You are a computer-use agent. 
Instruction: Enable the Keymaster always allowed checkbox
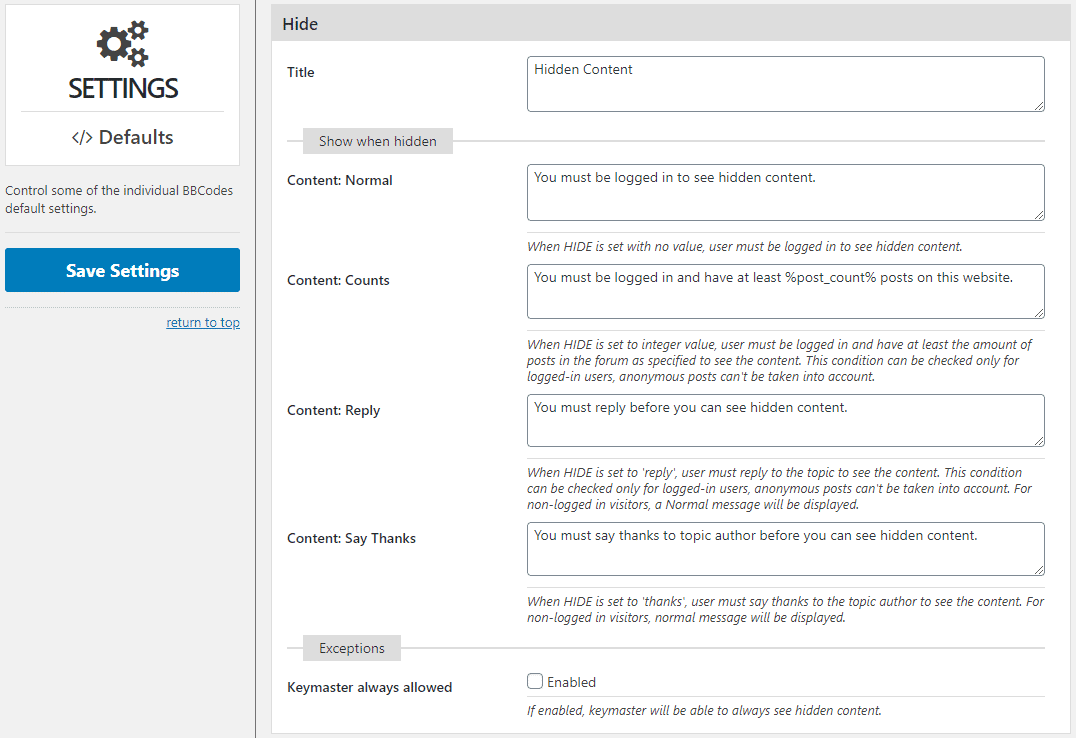click(535, 681)
